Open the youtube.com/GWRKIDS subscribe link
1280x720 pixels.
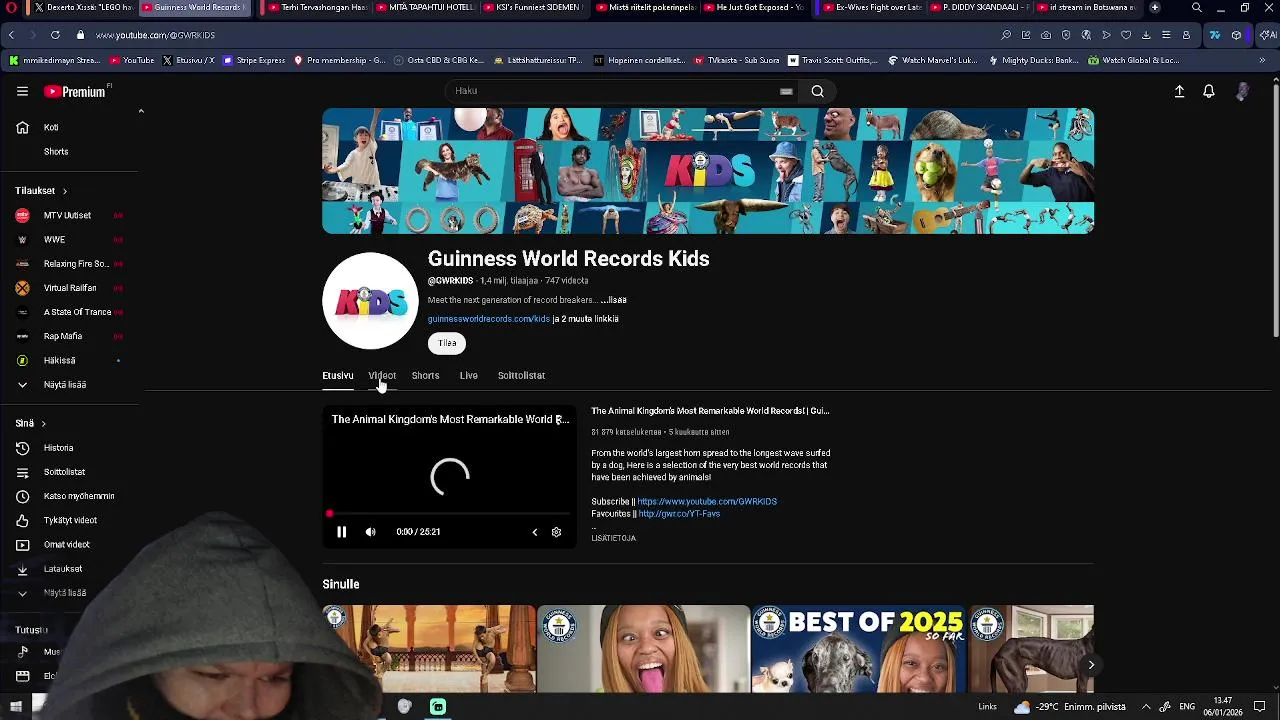coord(707,502)
